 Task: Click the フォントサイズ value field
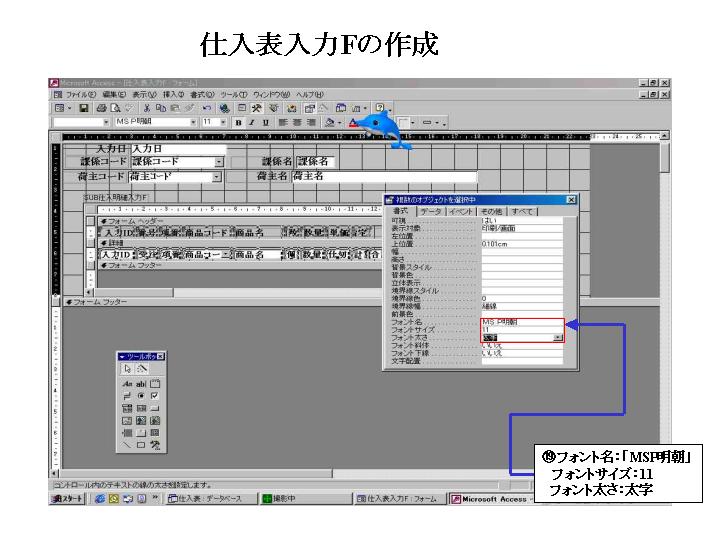tap(522, 330)
